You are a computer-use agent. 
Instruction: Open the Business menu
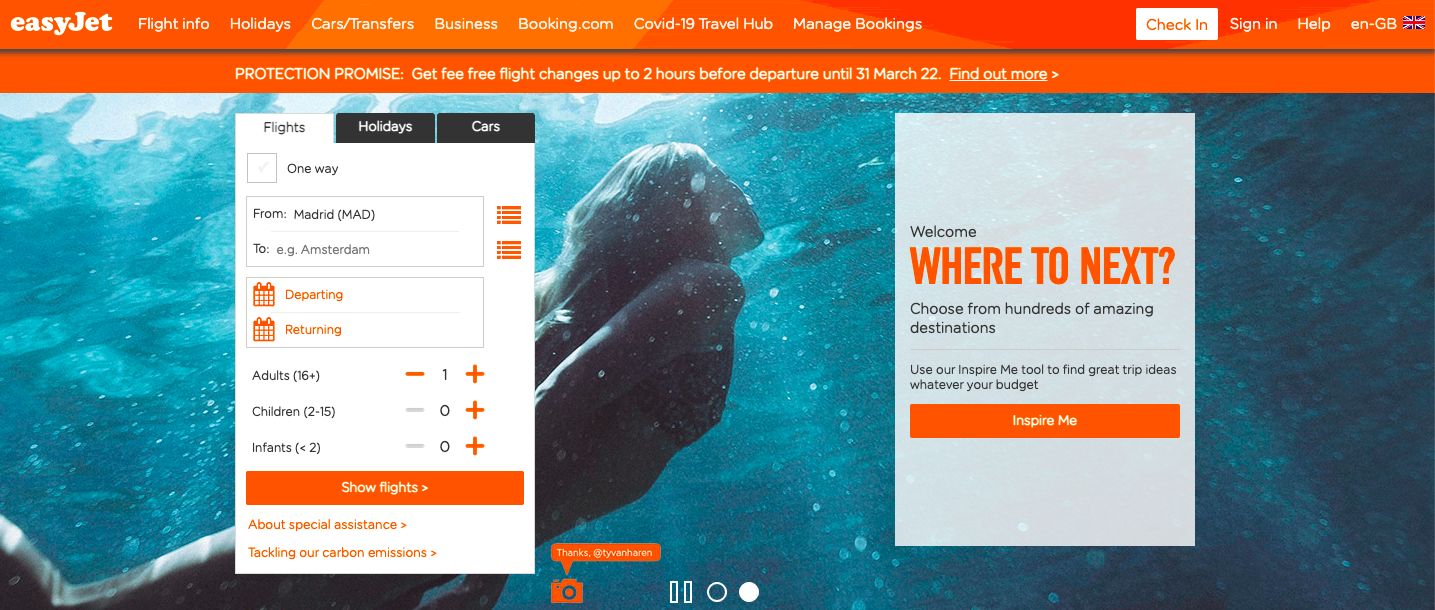pyautogui.click(x=466, y=24)
